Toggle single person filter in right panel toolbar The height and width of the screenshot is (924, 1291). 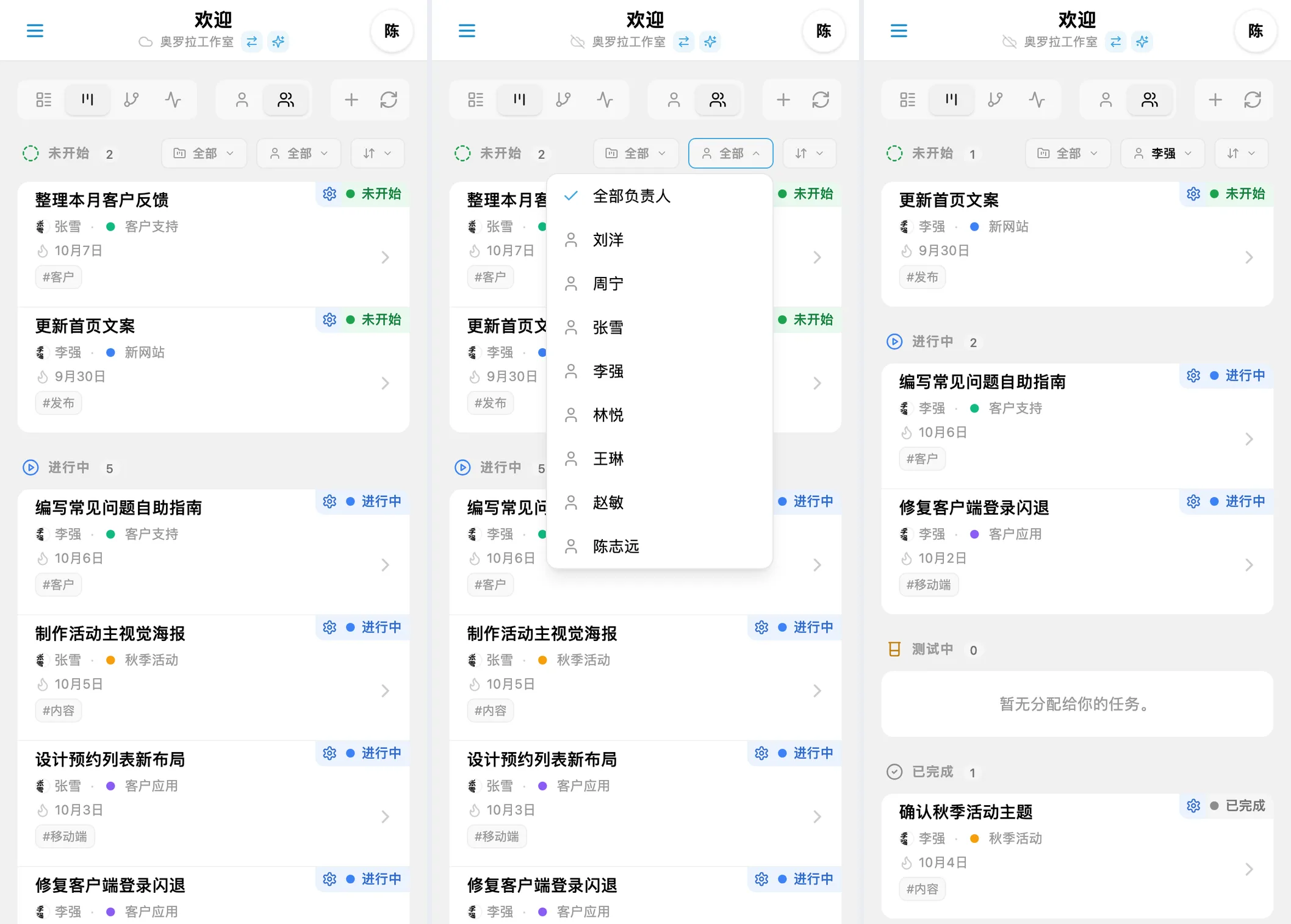point(1106,99)
